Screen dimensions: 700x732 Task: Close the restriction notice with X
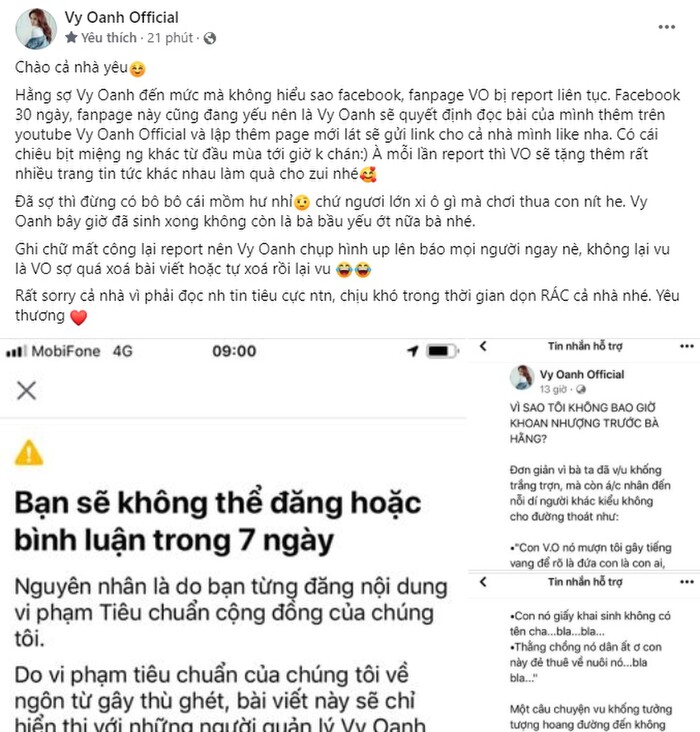pyautogui.click(x=26, y=390)
